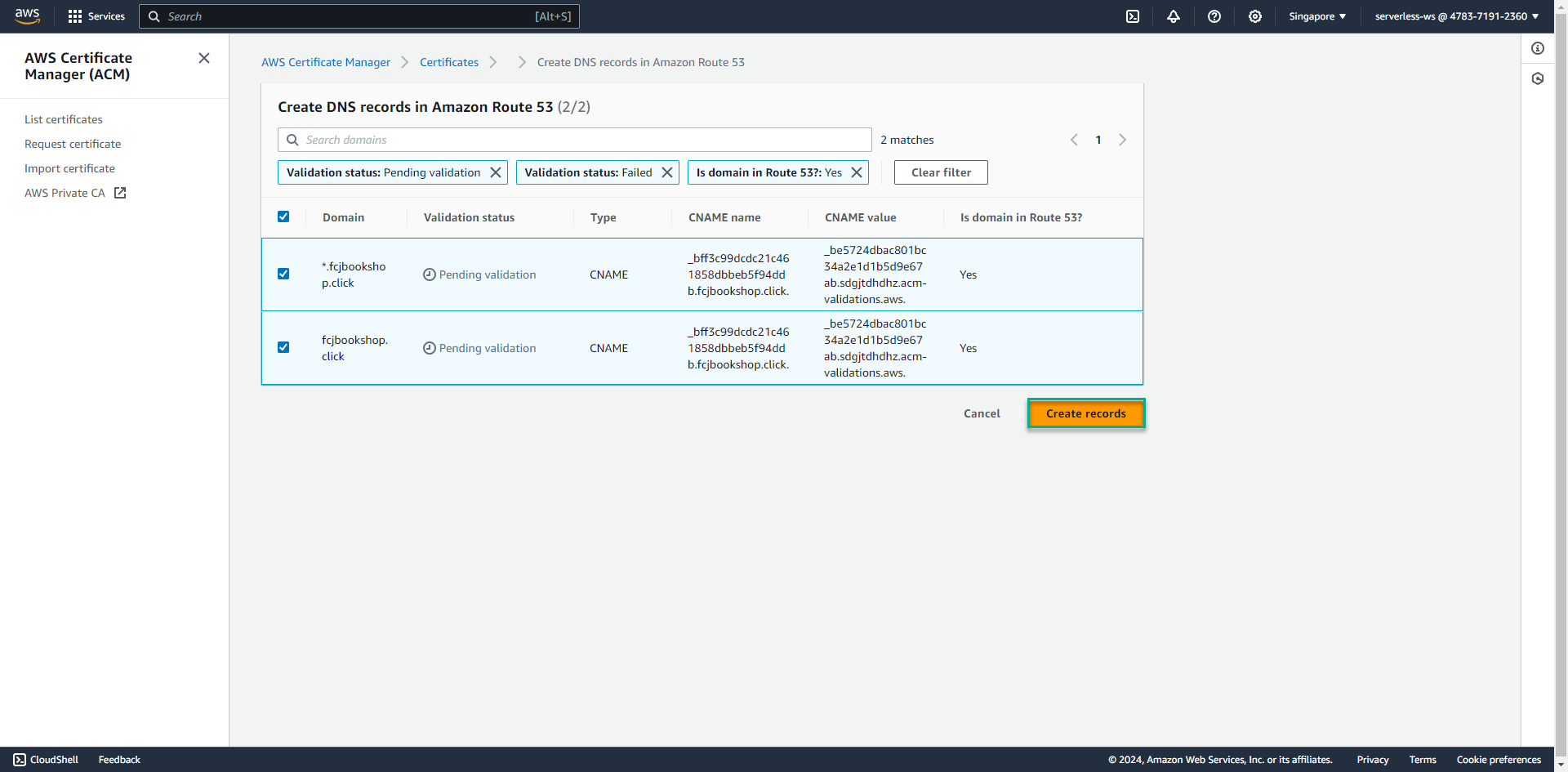
Task: Open the notifications bell
Action: (1174, 16)
